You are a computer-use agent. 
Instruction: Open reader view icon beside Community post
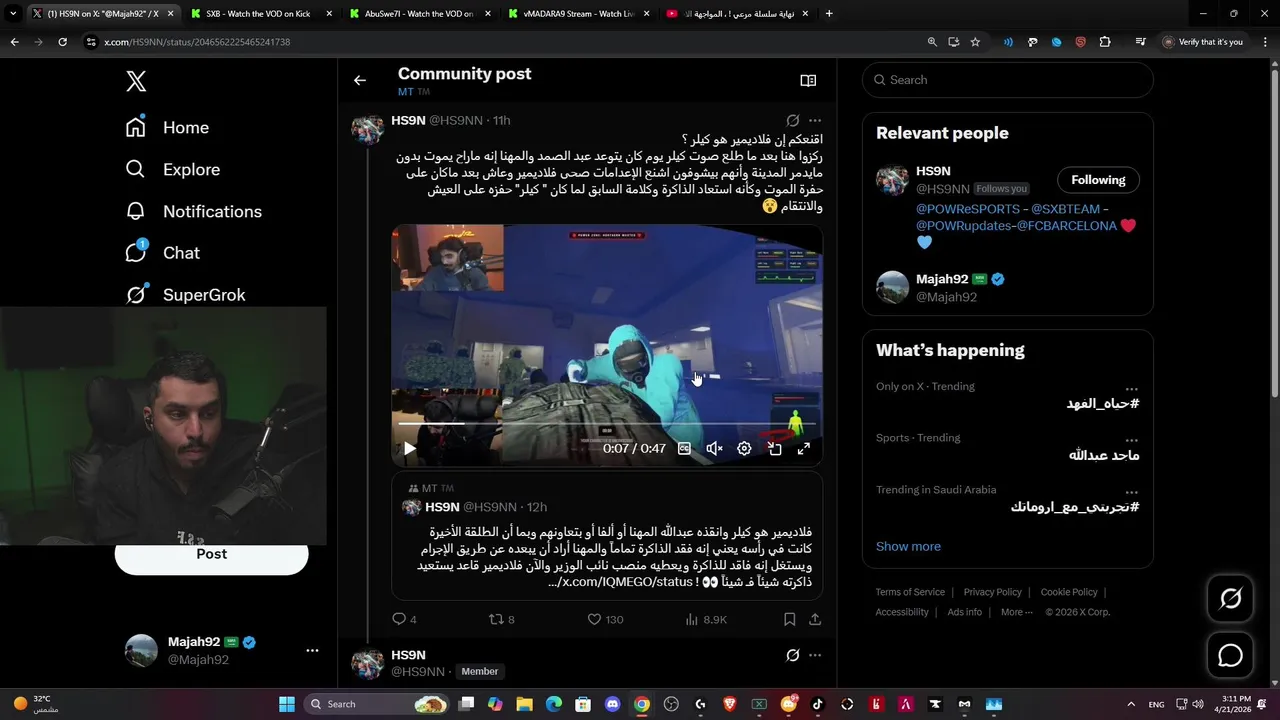(808, 80)
